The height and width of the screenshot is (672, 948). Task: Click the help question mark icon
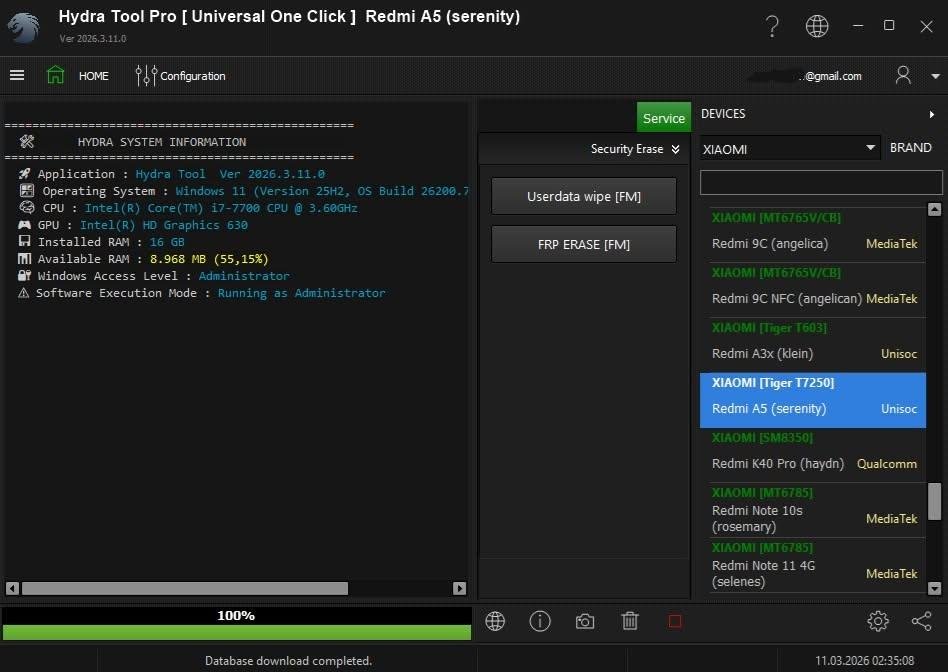coord(772,26)
